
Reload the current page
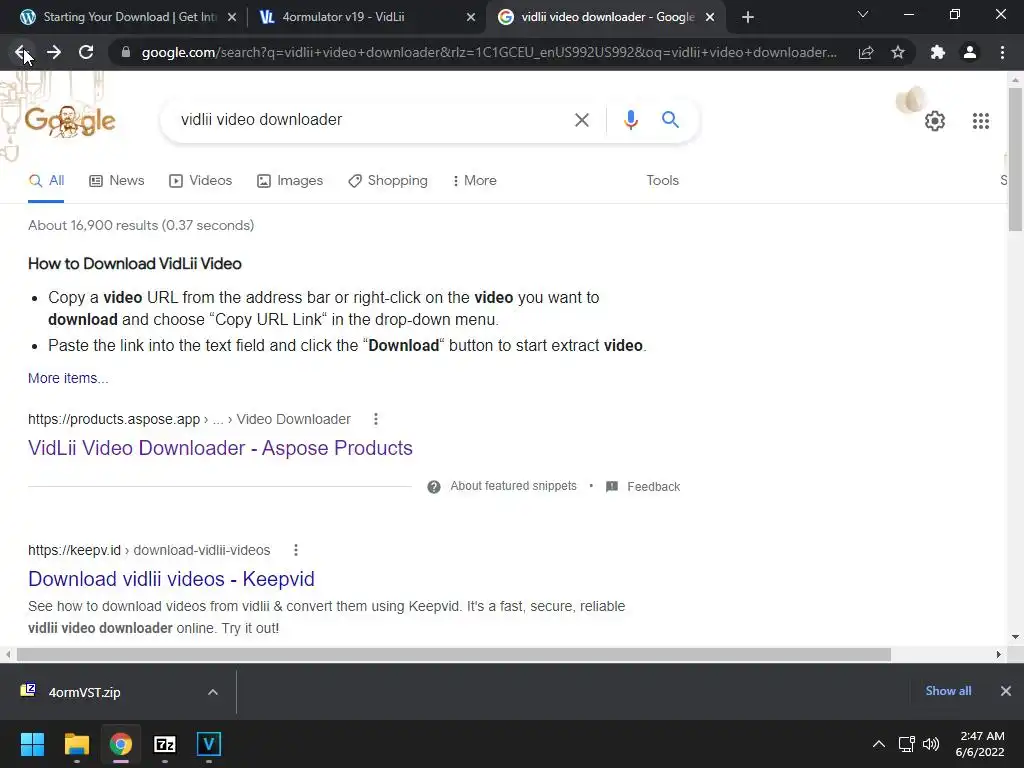(x=86, y=52)
